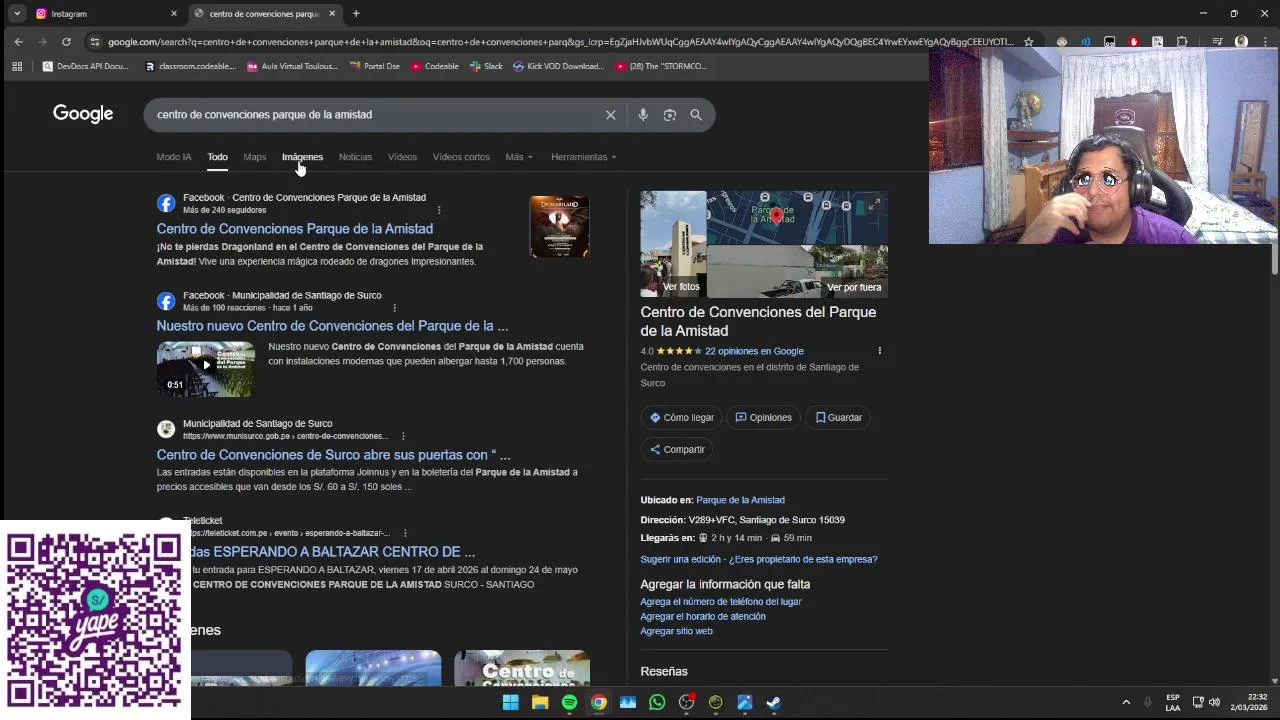
Task: Open the Portal Dse bookmark
Action: (375, 66)
